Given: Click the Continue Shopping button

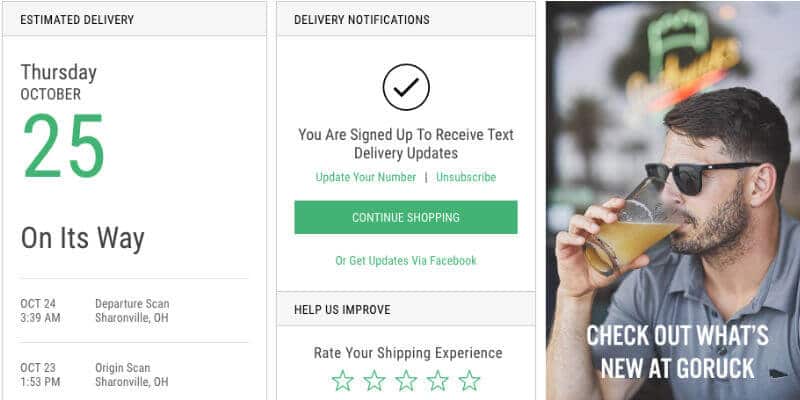Looking at the screenshot, I should coord(406,217).
